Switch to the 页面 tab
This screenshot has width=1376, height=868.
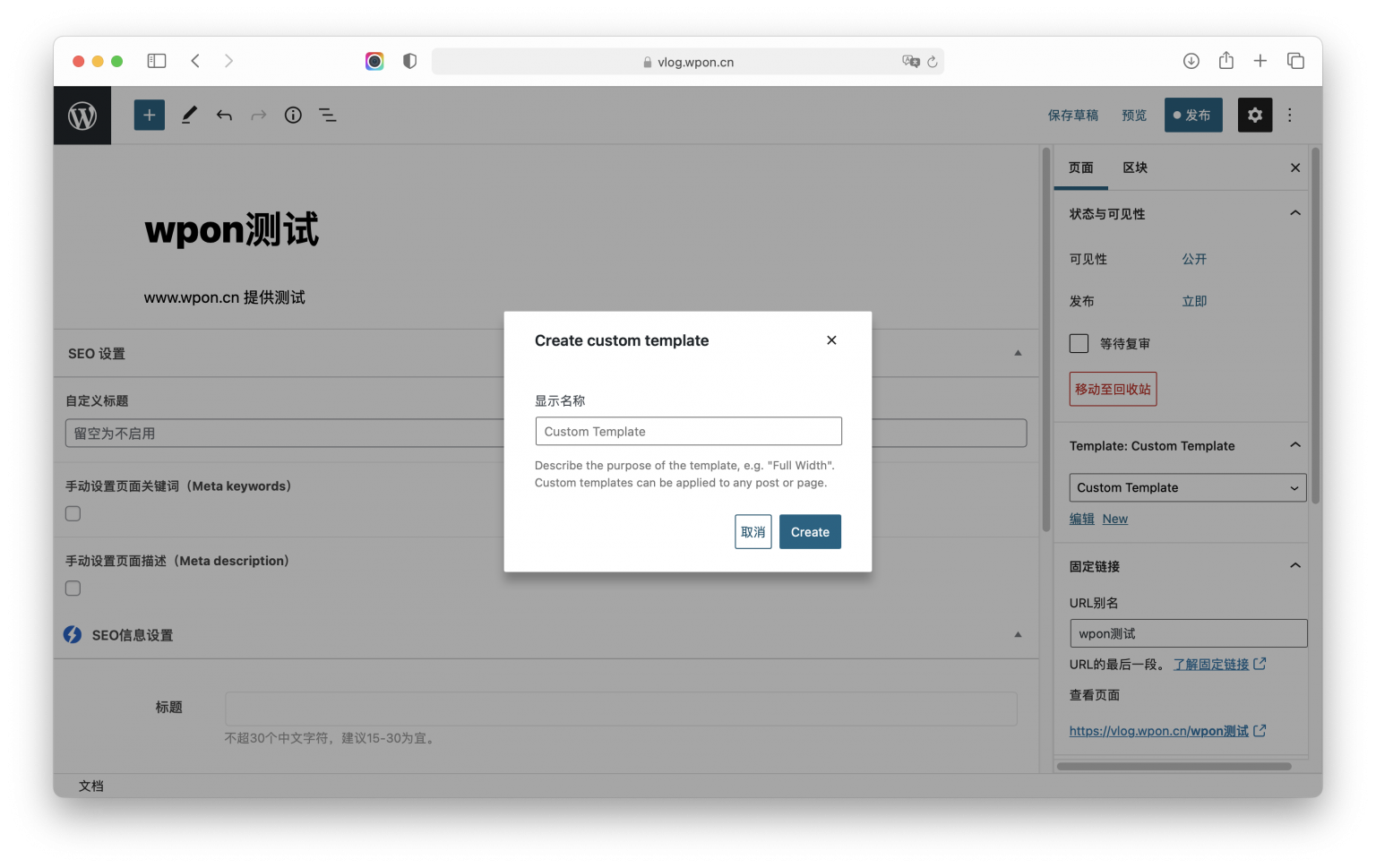1081,168
